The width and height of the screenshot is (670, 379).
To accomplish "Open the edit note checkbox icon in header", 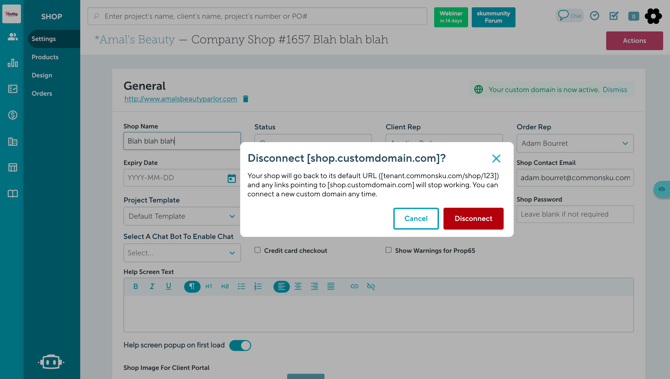I will click(x=614, y=16).
